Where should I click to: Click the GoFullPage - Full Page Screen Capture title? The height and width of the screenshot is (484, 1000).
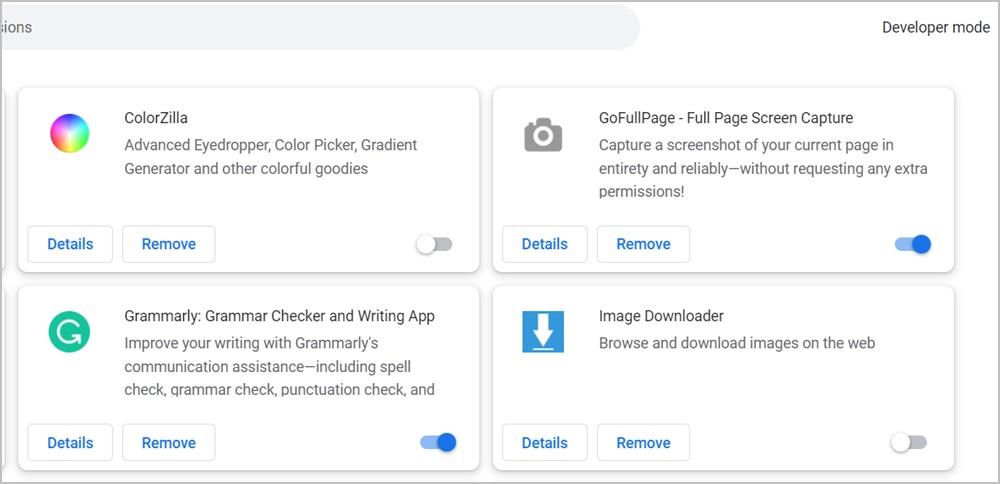(x=726, y=118)
